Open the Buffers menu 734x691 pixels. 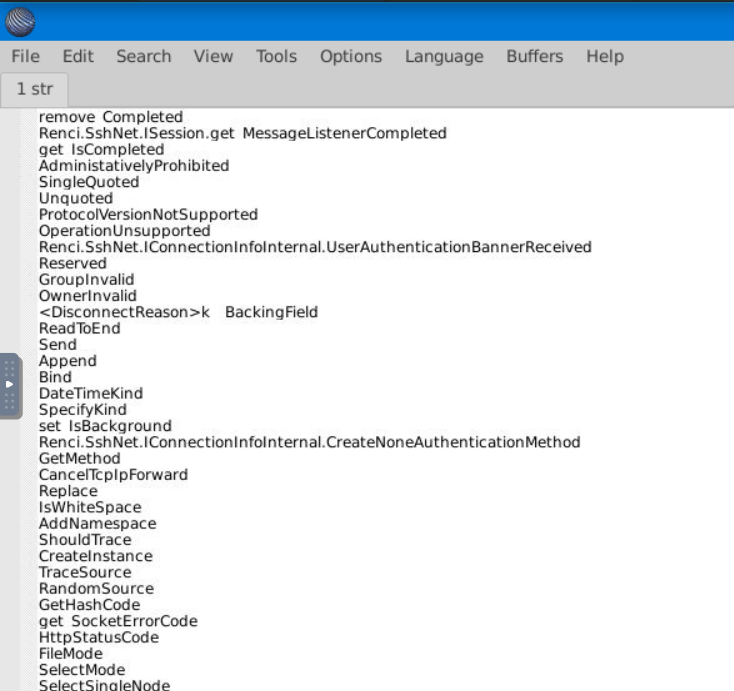(535, 57)
